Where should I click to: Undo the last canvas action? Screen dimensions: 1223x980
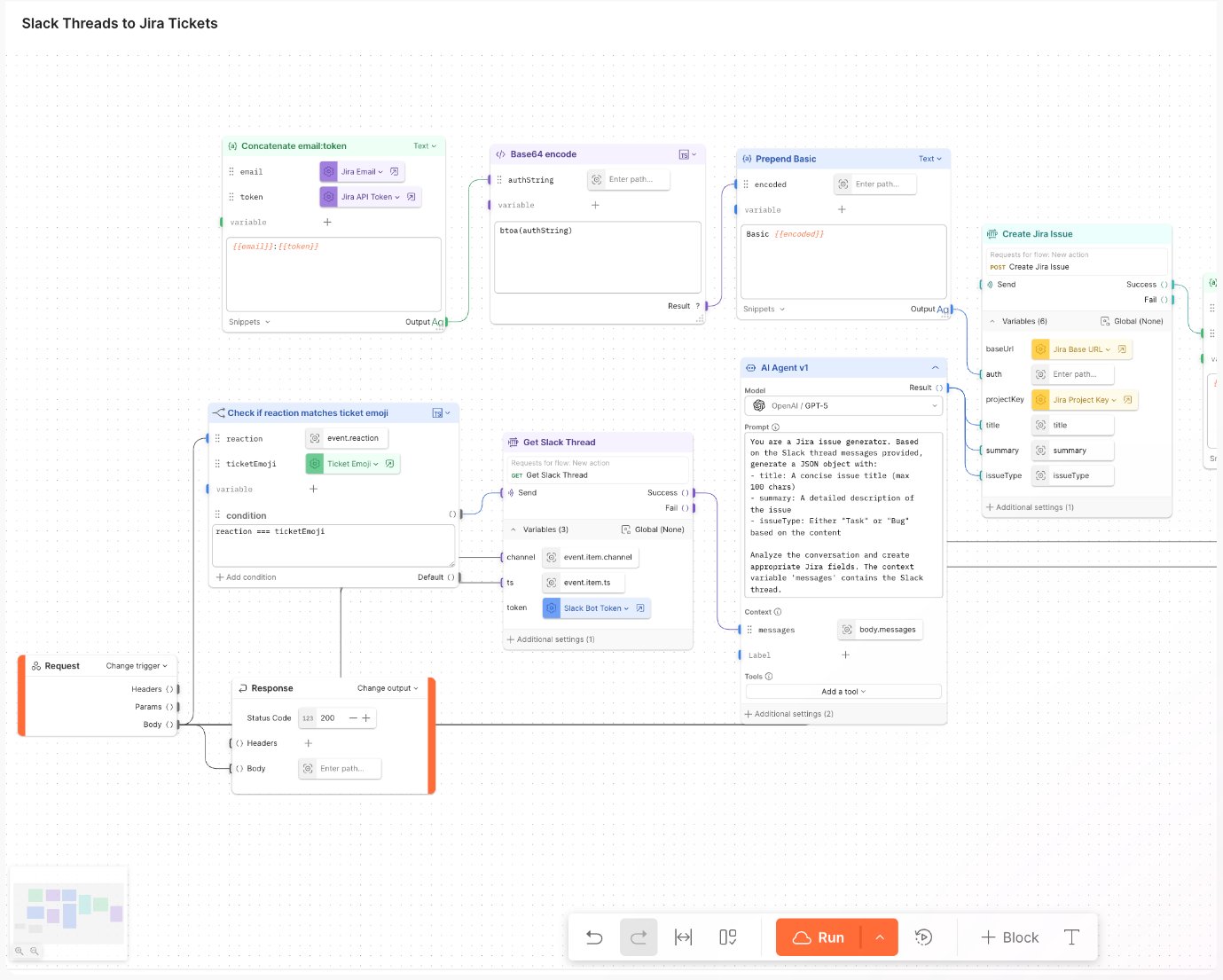point(594,937)
